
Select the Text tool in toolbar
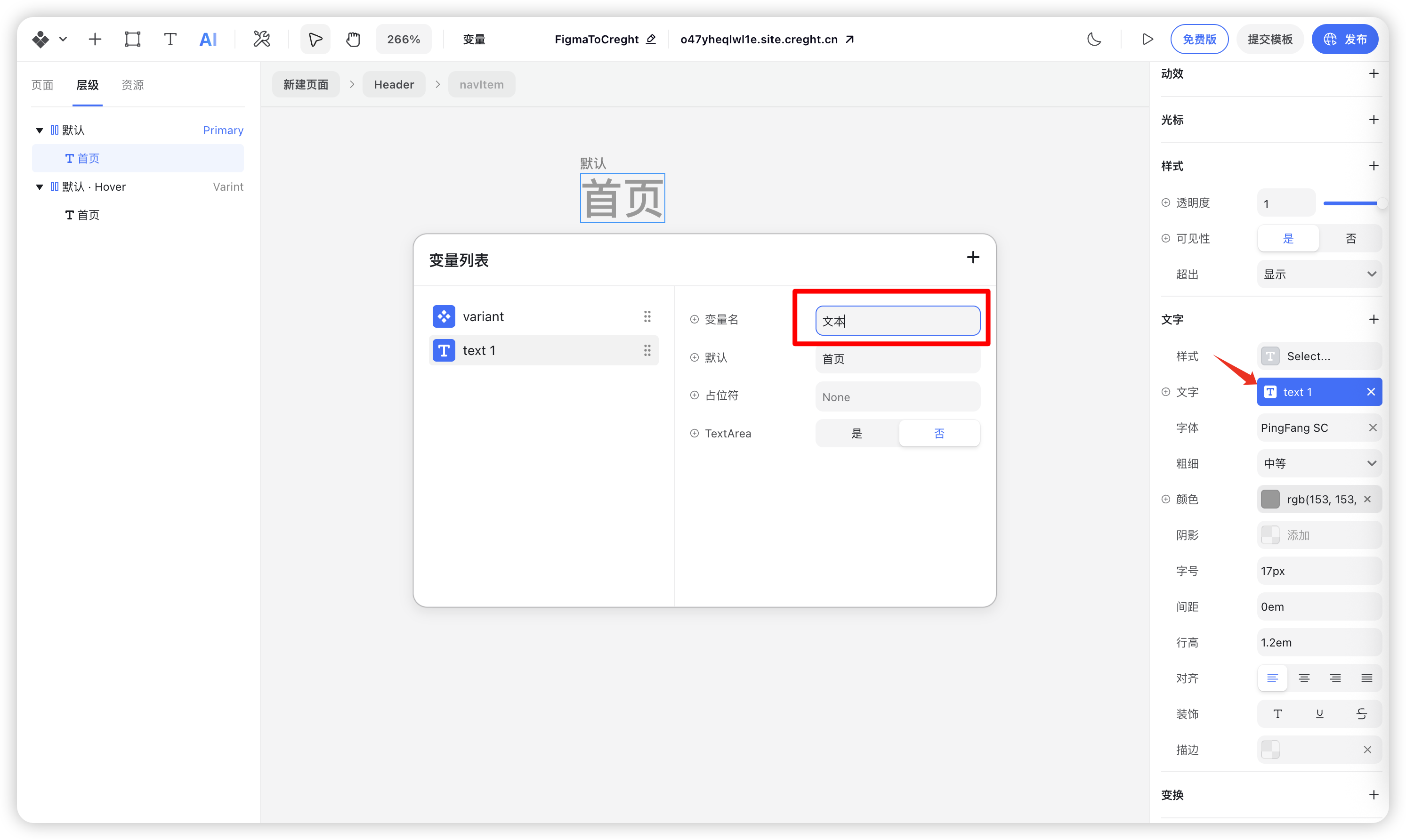coord(170,39)
